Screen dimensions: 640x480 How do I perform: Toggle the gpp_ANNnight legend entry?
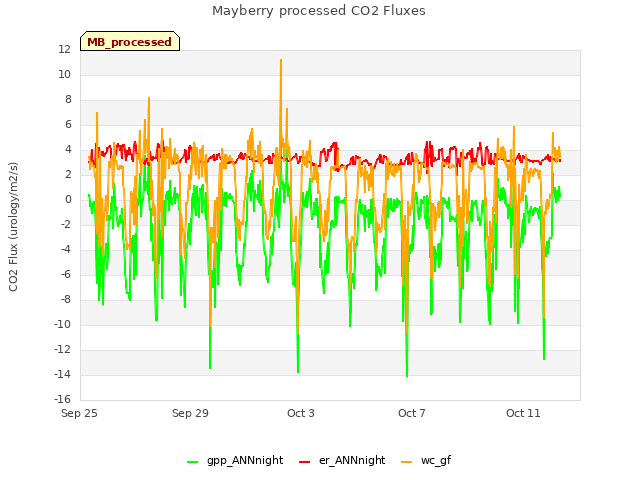click(235, 461)
